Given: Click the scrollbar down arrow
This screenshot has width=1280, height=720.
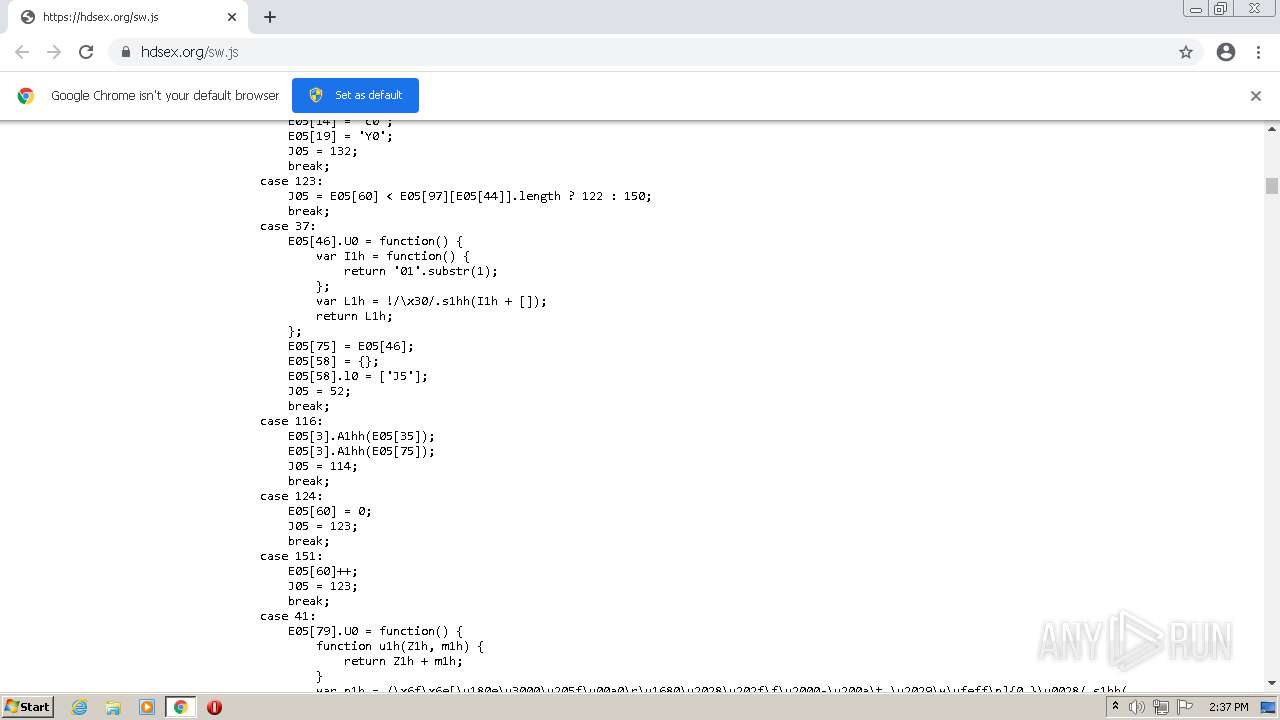Looking at the screenshot, I should [x=1272, y=683].
